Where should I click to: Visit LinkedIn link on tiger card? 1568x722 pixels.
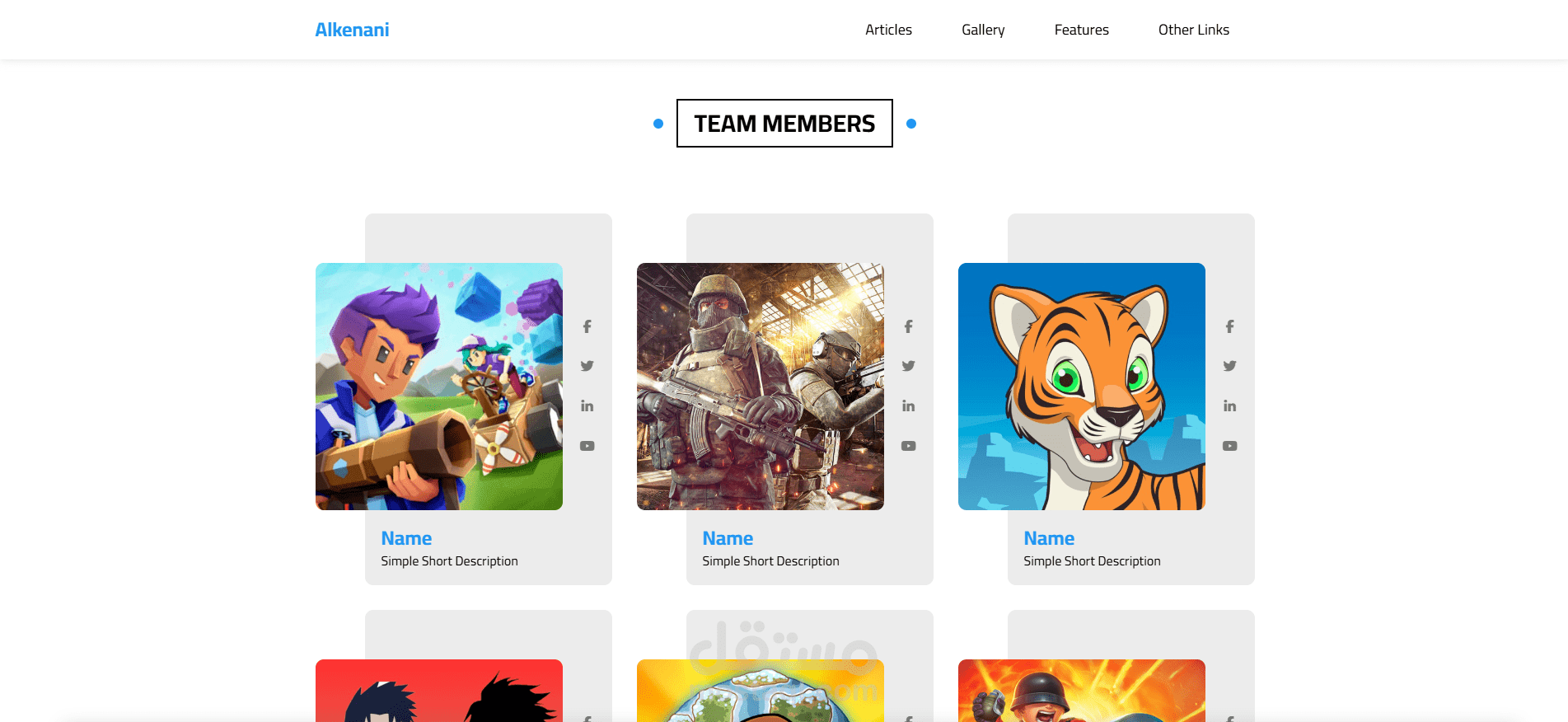tap(1229, 406)
